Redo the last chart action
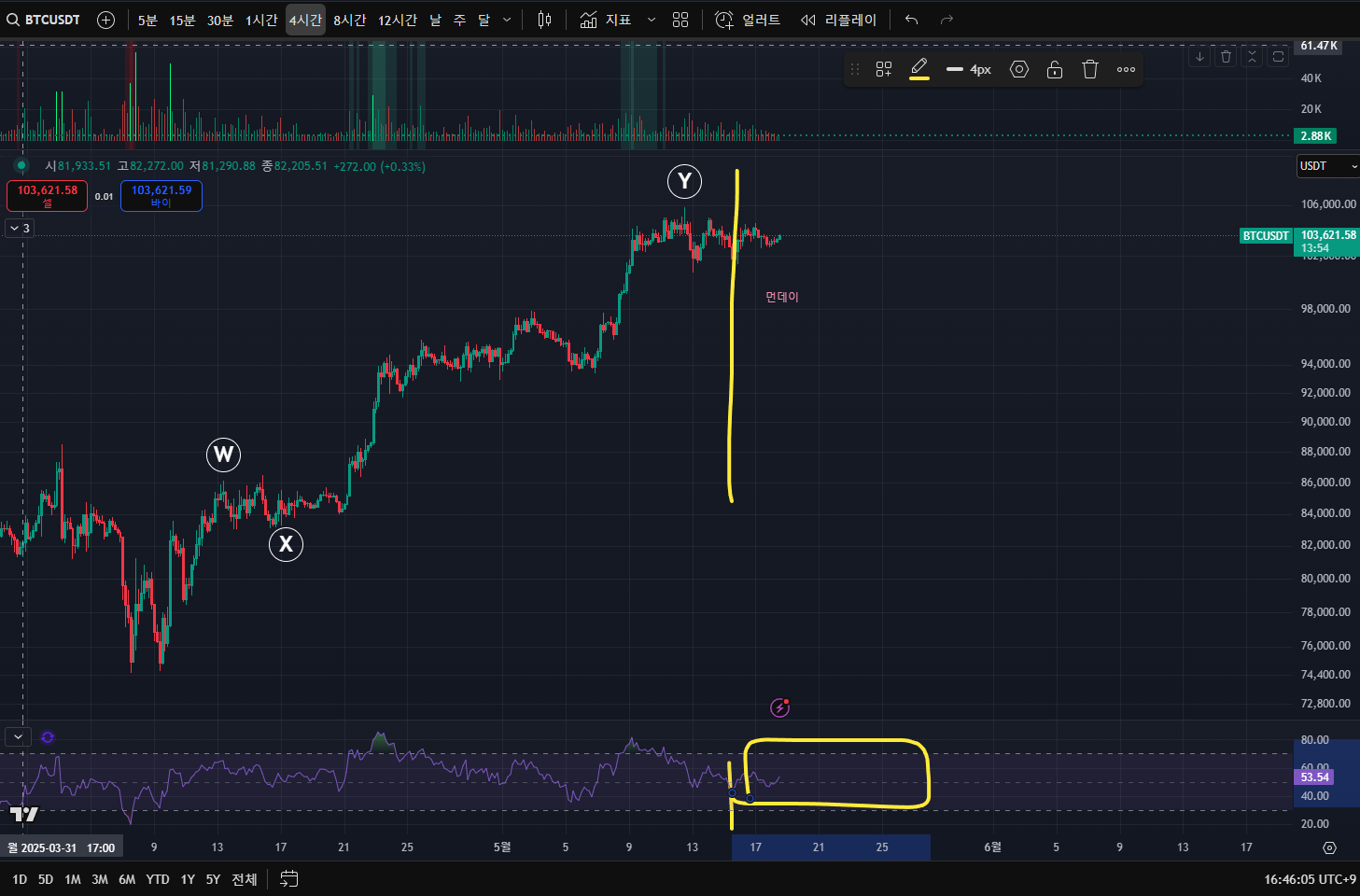The height and width of the screenshot is (896, 1360). coord(946,20)
